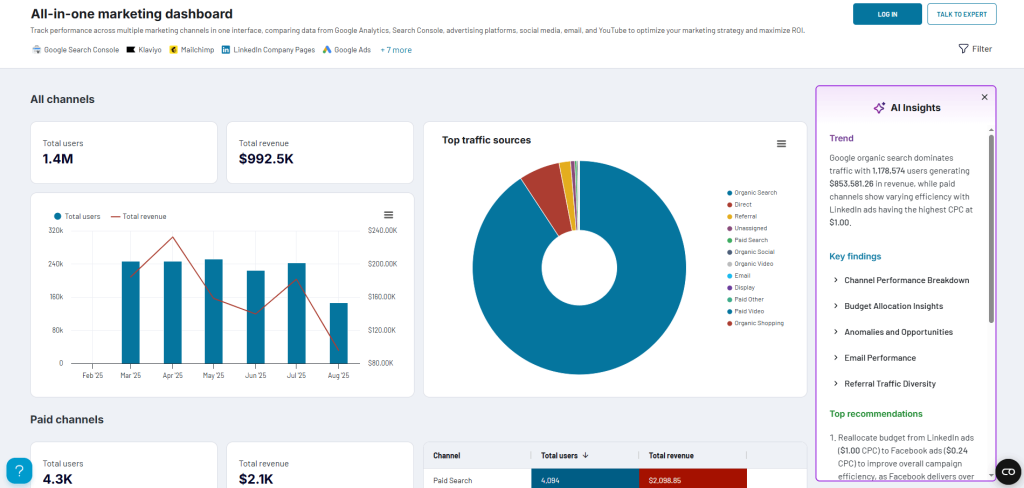1024x488 pixels.
Task: Click the AI Insights panel scrollbar
Action: [991, 228]
